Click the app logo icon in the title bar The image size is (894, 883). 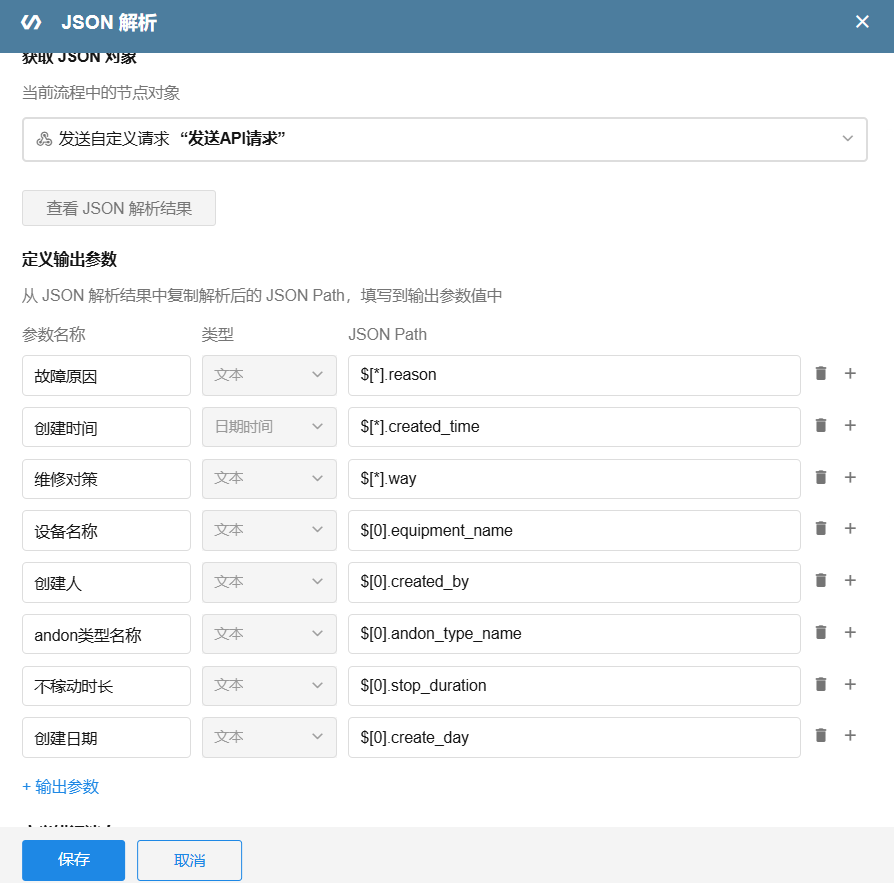click(x=31, y=21)
